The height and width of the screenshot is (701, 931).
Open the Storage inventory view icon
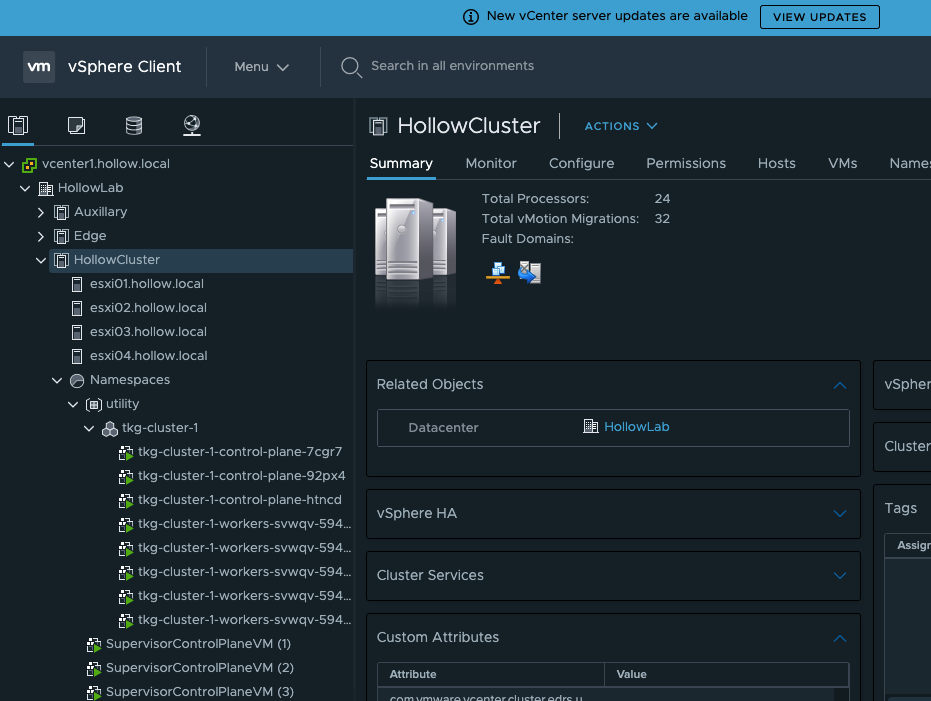coord(134,125)
